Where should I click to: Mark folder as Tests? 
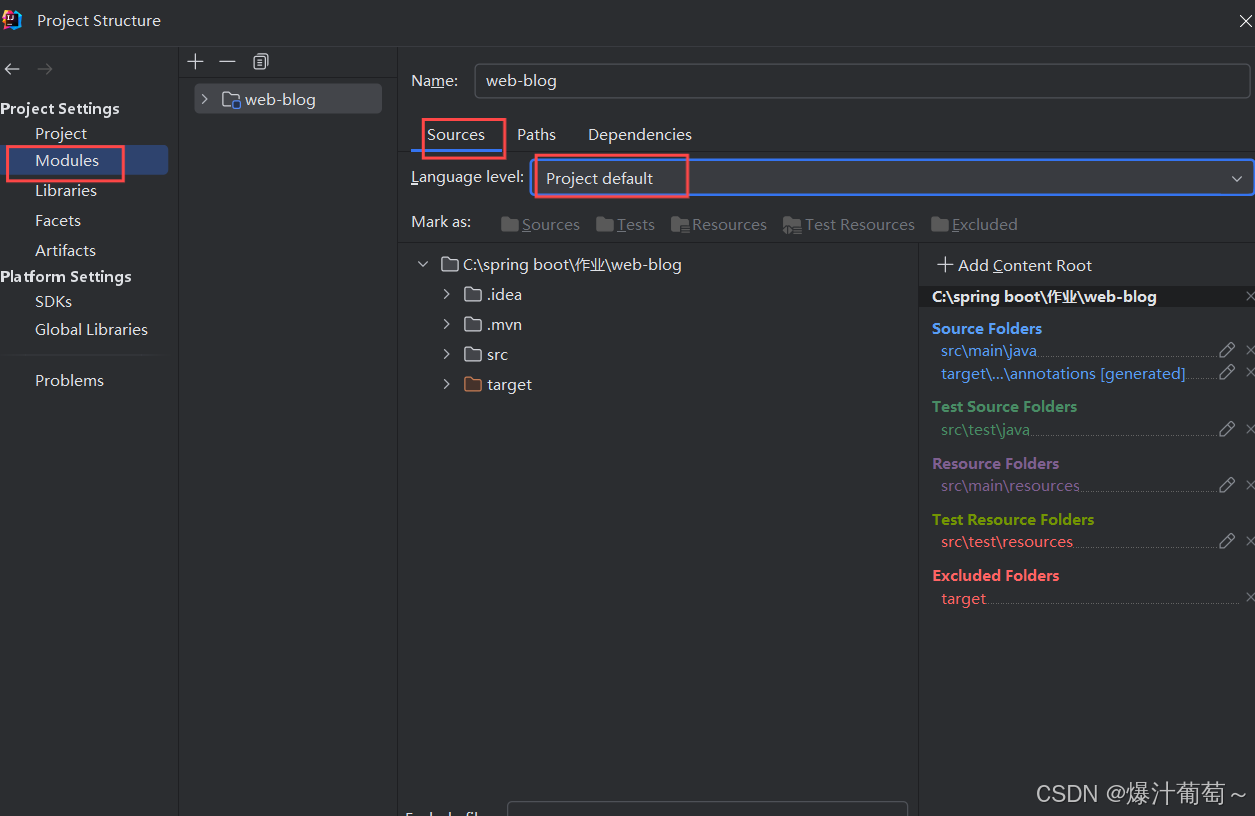click(625, 225)
